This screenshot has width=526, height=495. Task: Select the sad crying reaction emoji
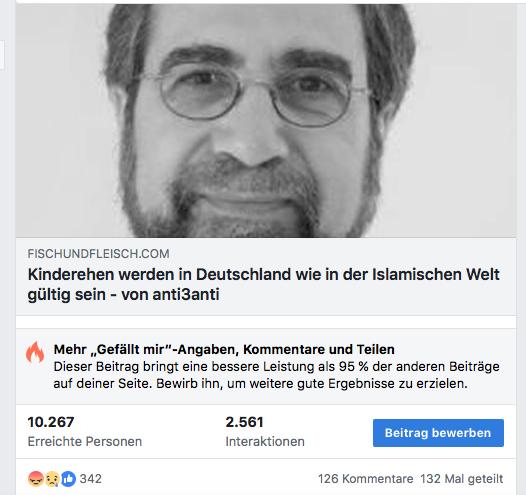pos(52,479)
